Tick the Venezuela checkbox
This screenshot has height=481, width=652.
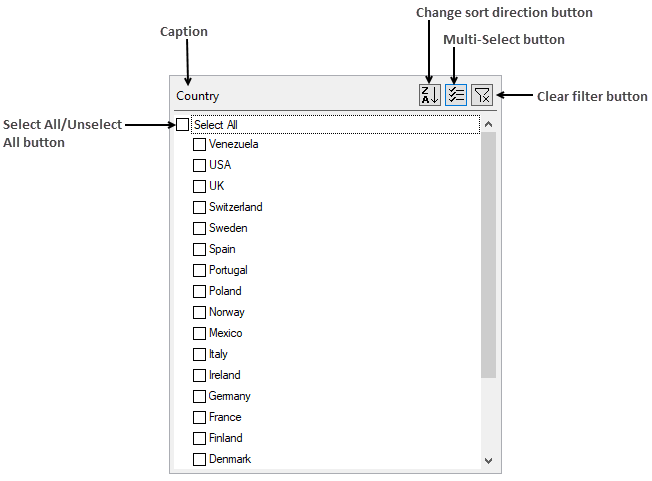coord(200,144)
